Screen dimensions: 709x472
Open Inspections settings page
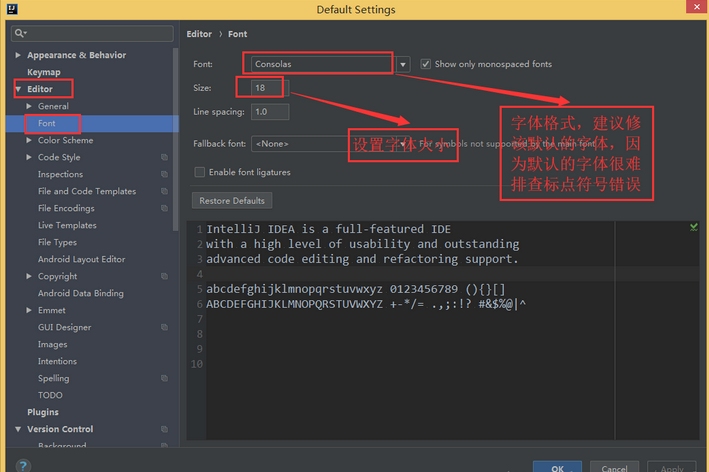[x=61, y=174]
